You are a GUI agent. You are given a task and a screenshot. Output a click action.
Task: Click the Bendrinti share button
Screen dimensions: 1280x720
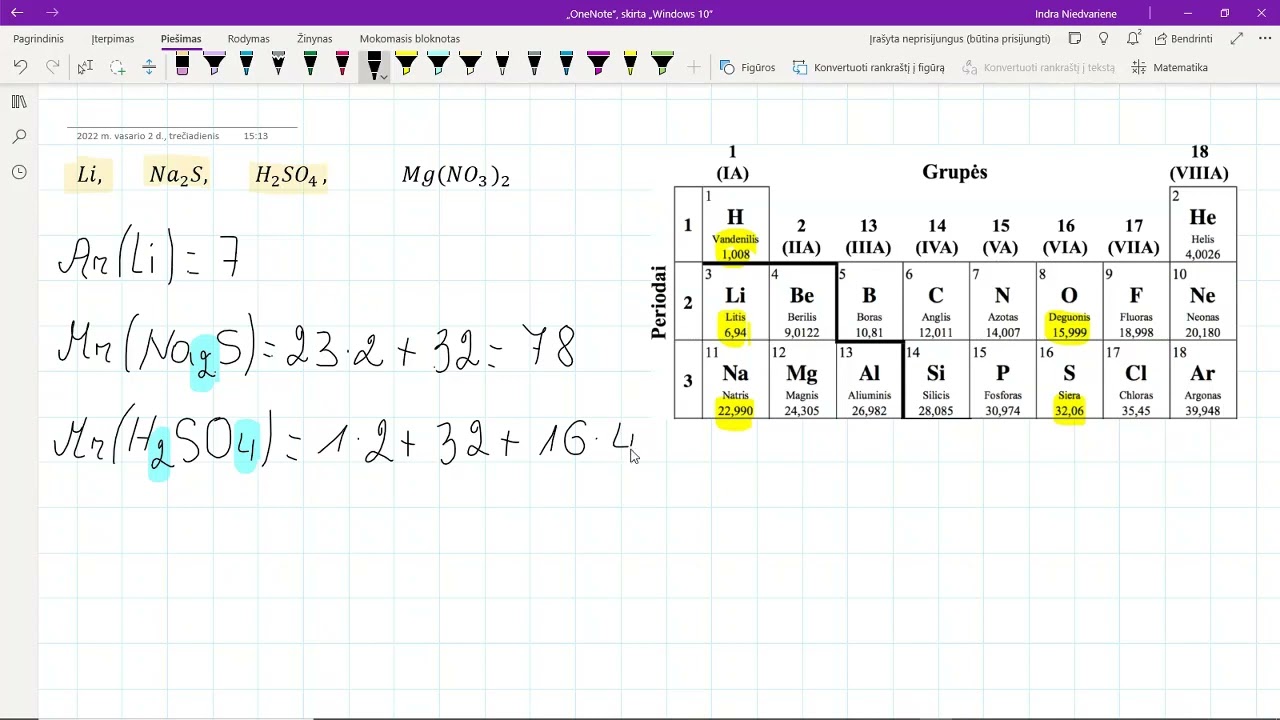pyautogui.click(x=1183, y=39)
